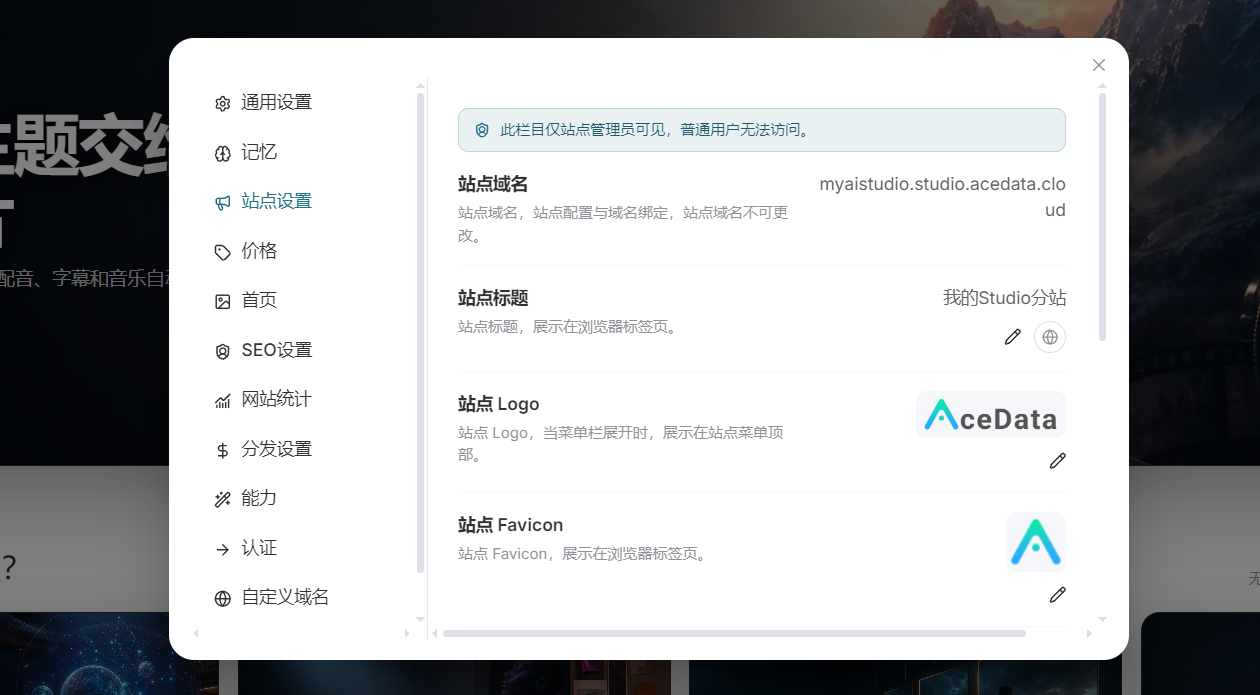Open the 自定义域名 globe menu item
Image resolution: width=1260 pixels, height=695 pixels.
[272, 598]
